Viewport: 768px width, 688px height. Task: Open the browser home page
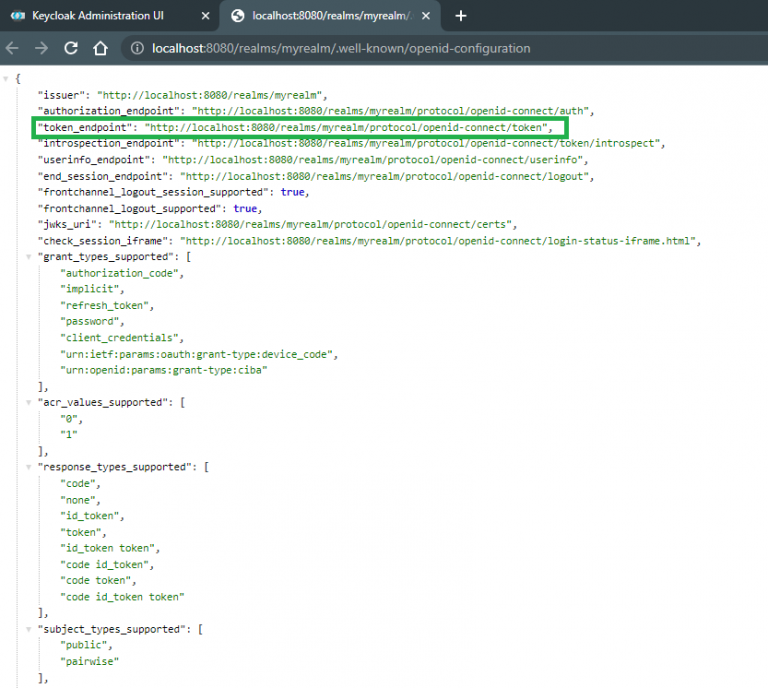pos(100,48)
